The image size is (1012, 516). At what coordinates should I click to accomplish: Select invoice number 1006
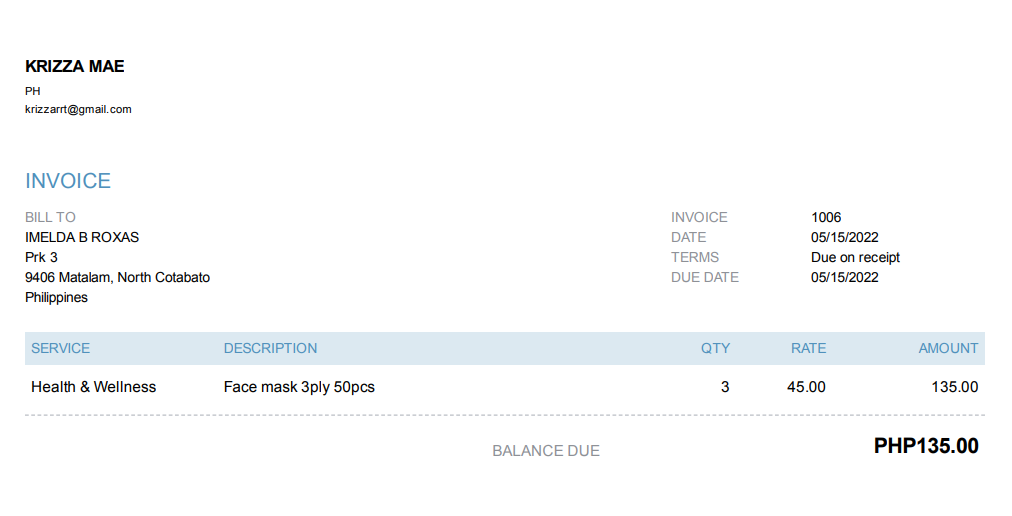[826, 217]
